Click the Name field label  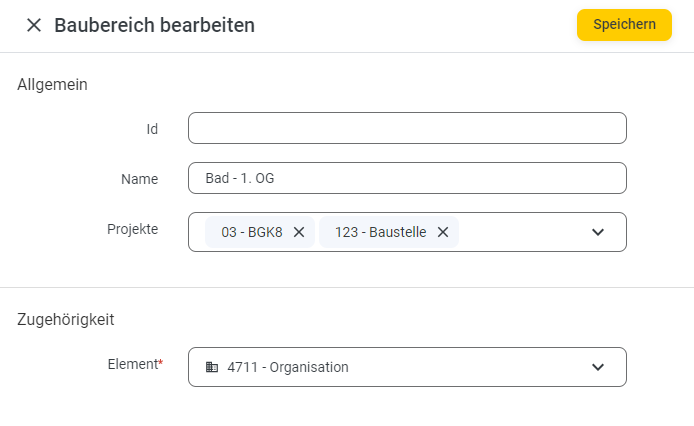click(139, 179)
